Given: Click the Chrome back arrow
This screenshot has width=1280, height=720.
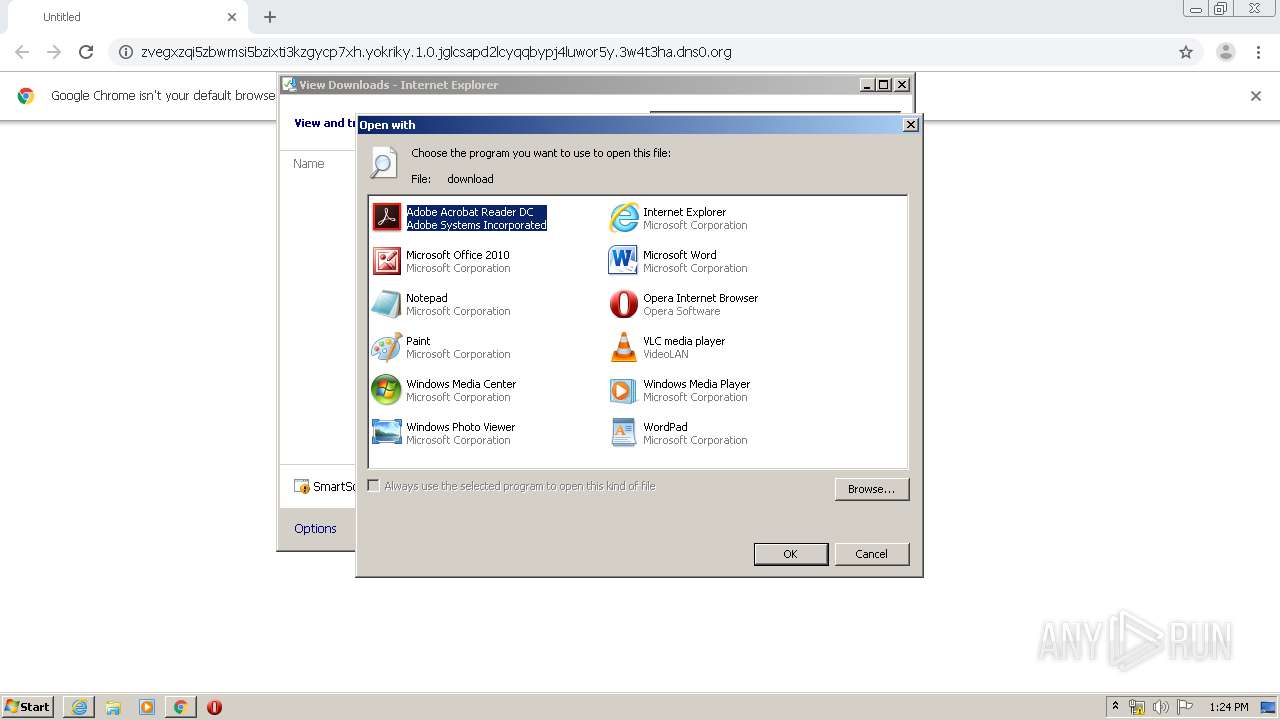Looking at the screenshot, I should (22, 52).
